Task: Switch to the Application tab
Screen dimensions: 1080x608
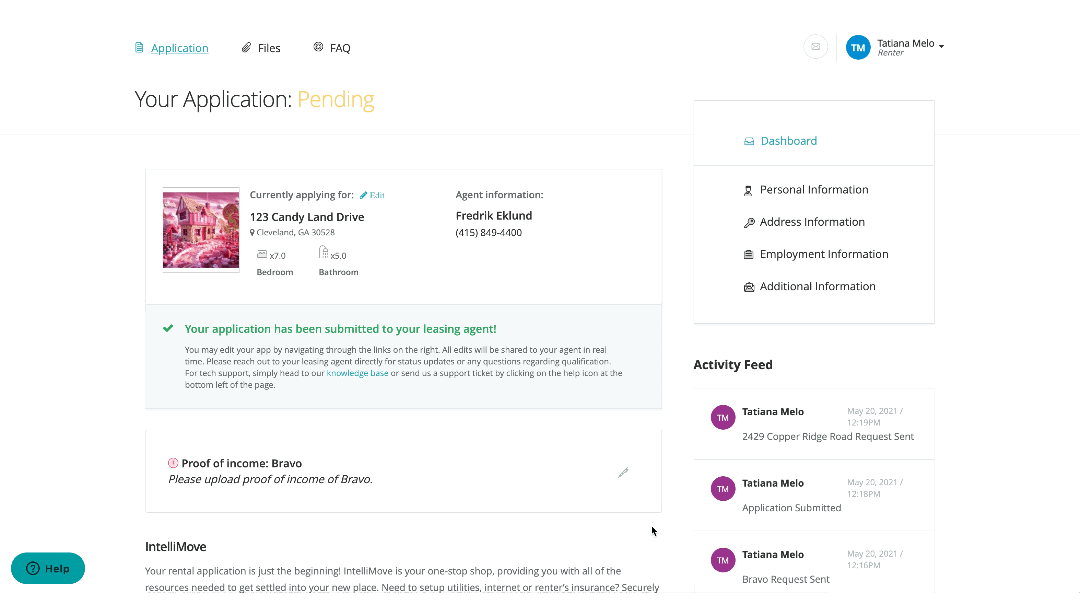Action: pyautogui.click(x=179, y=48)
